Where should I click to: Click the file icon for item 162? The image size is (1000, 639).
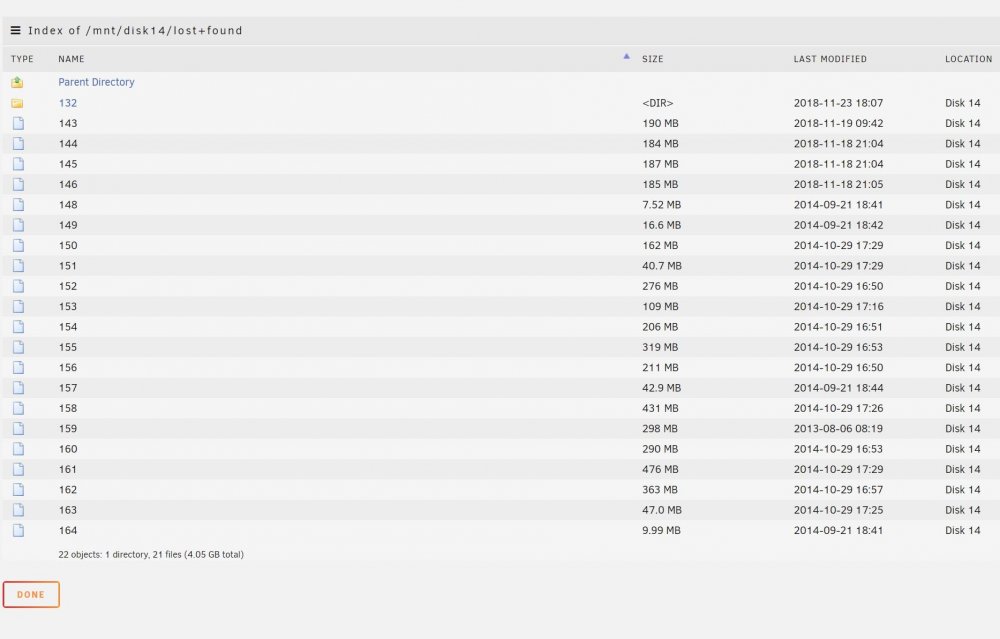(x=18, y=490)
